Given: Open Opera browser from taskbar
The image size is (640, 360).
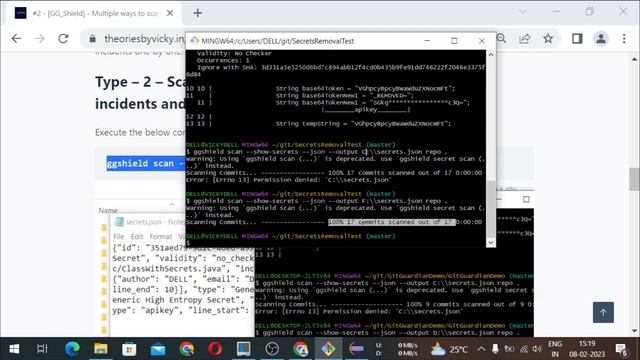Looking at the screenshot, I should click(x=215, y=349).
